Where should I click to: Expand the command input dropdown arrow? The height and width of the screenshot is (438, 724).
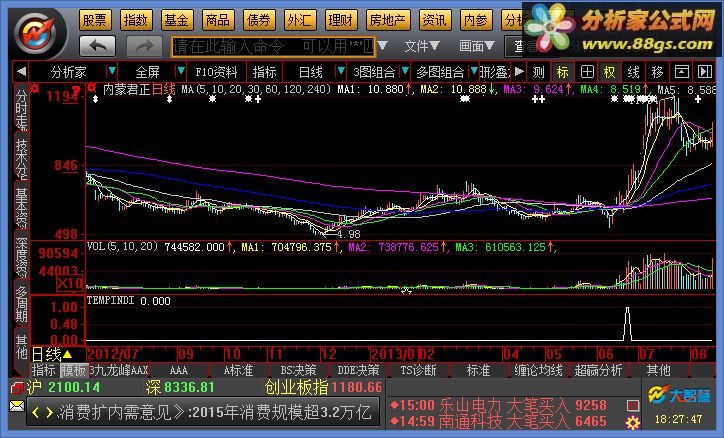pos(383,46)
